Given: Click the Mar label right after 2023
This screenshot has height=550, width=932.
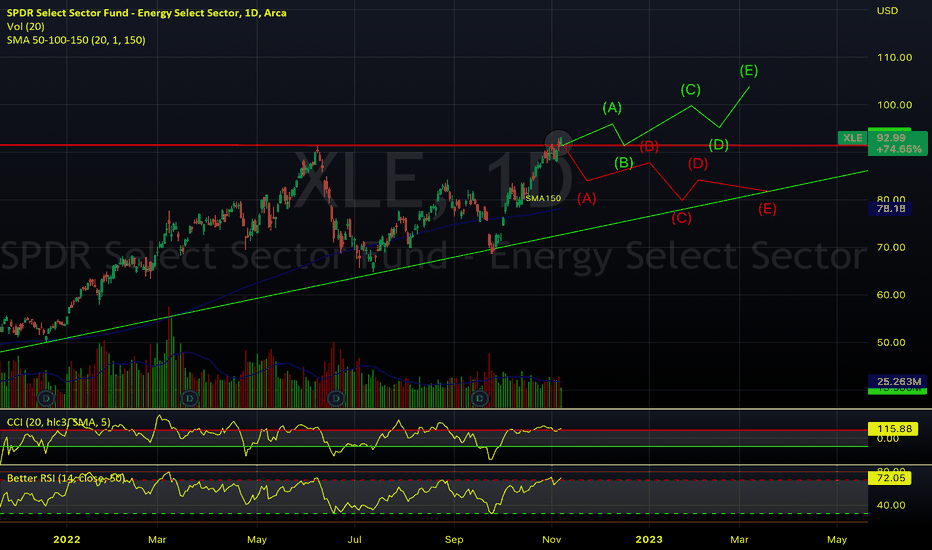Looking at the screenshot, I should click(x=739, y=539).
